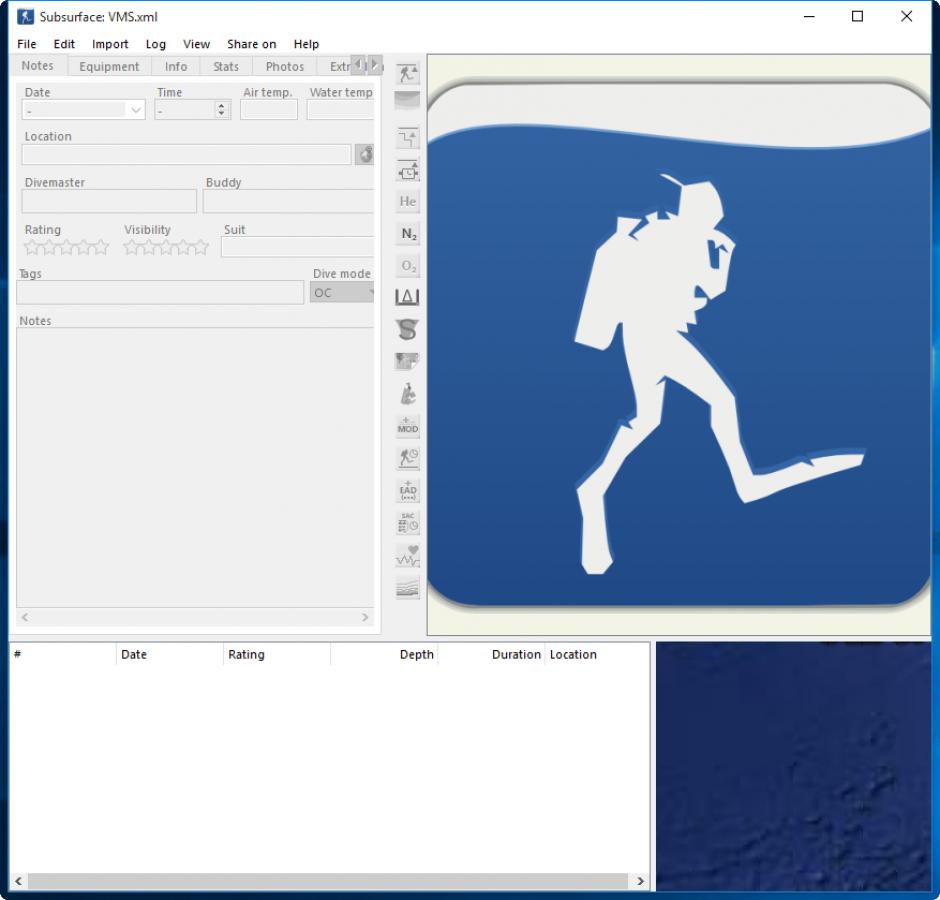Decrease Time with the down spinner arrow
This screenshot has width=940, height=900.
tap(221, 114)
